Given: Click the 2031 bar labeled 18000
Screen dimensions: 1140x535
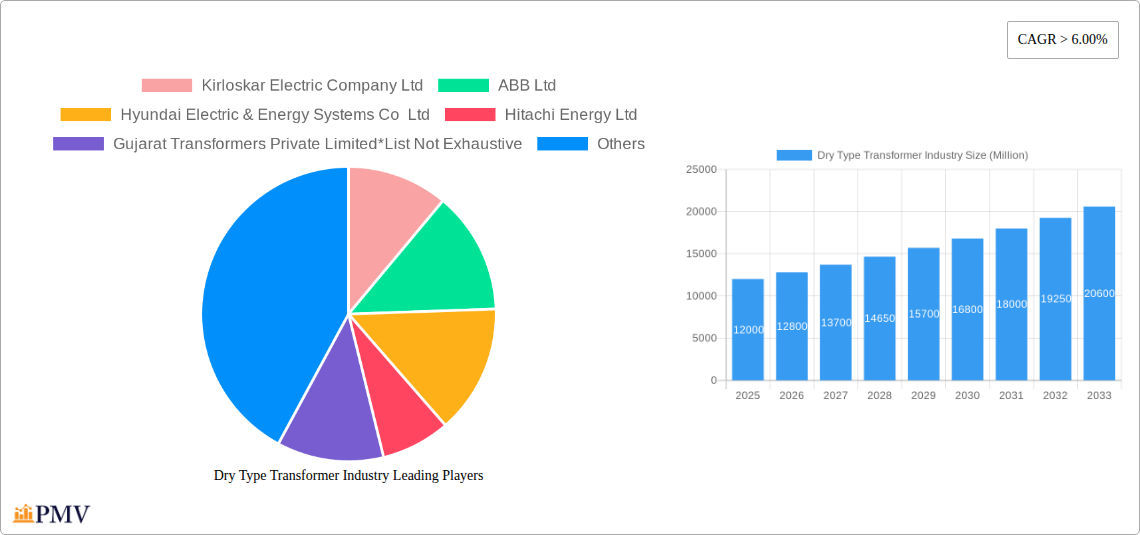Looking at the screenshot, I should pos(1011,304).
